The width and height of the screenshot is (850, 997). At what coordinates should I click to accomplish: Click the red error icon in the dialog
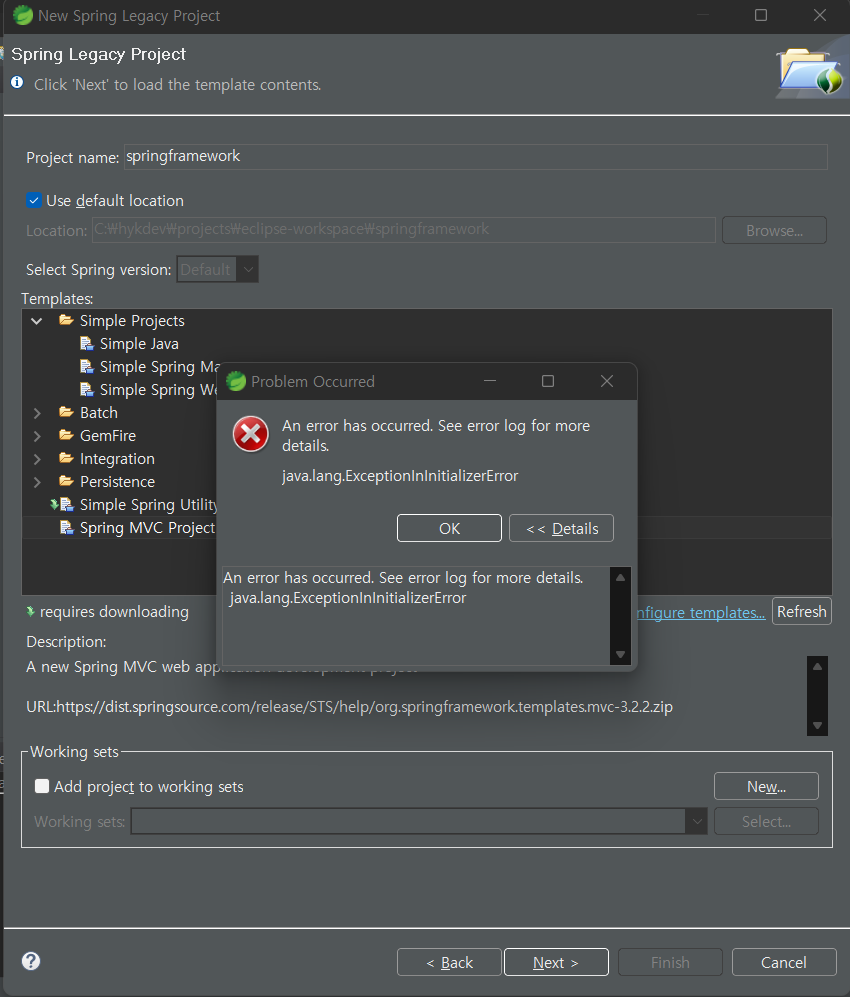pos(250,434)
